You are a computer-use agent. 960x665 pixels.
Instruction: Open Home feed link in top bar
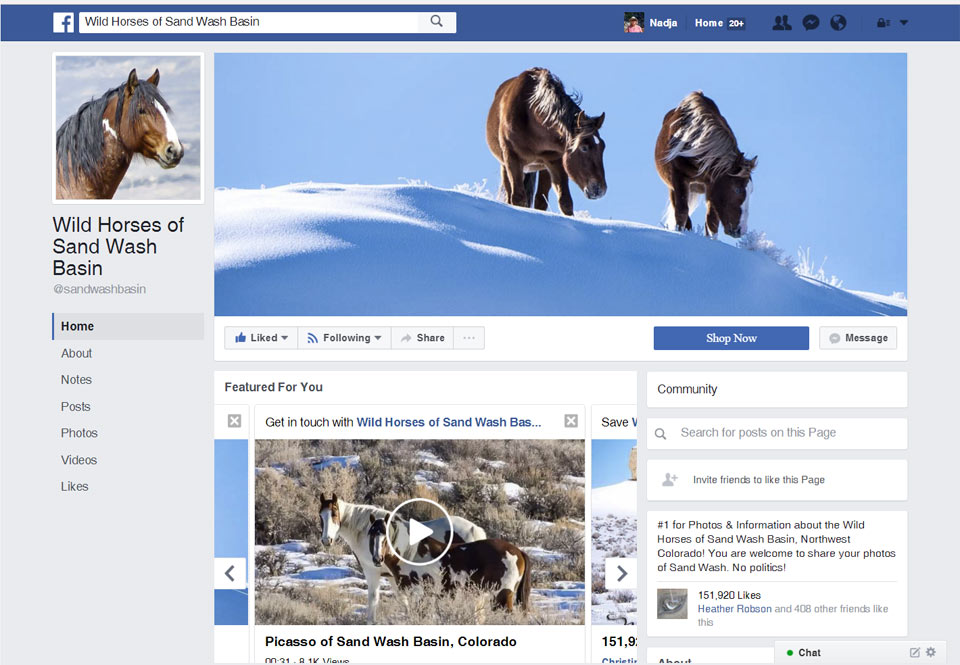(708, 23)
